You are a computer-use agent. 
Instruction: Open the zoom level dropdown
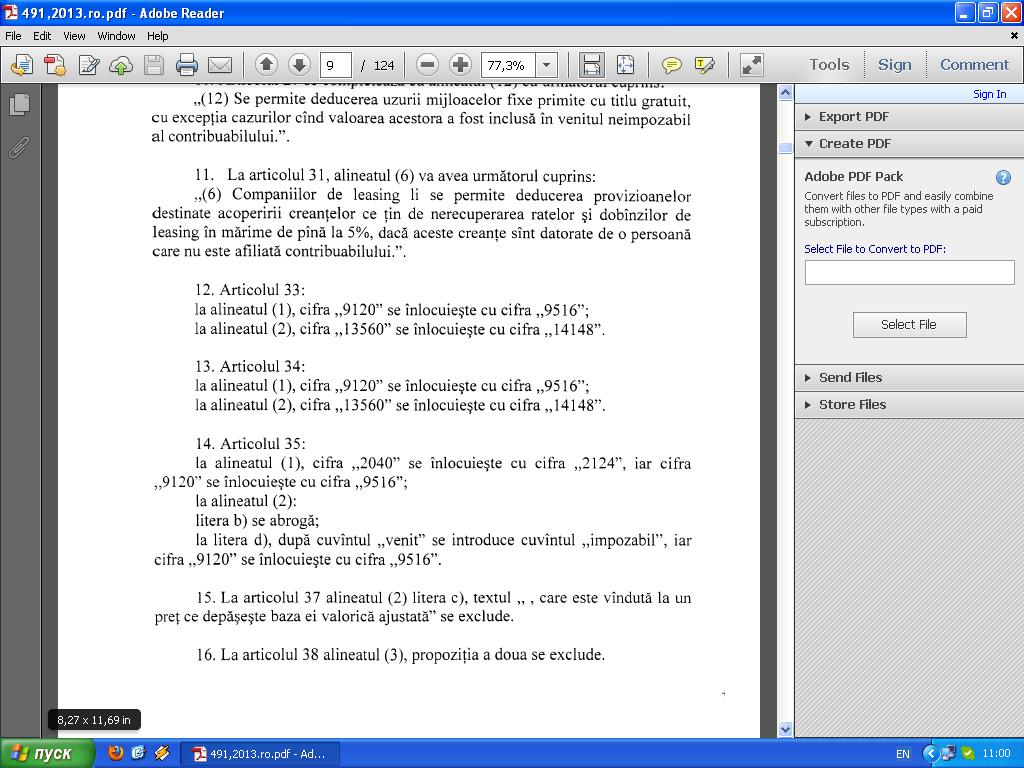pos(547,65)
